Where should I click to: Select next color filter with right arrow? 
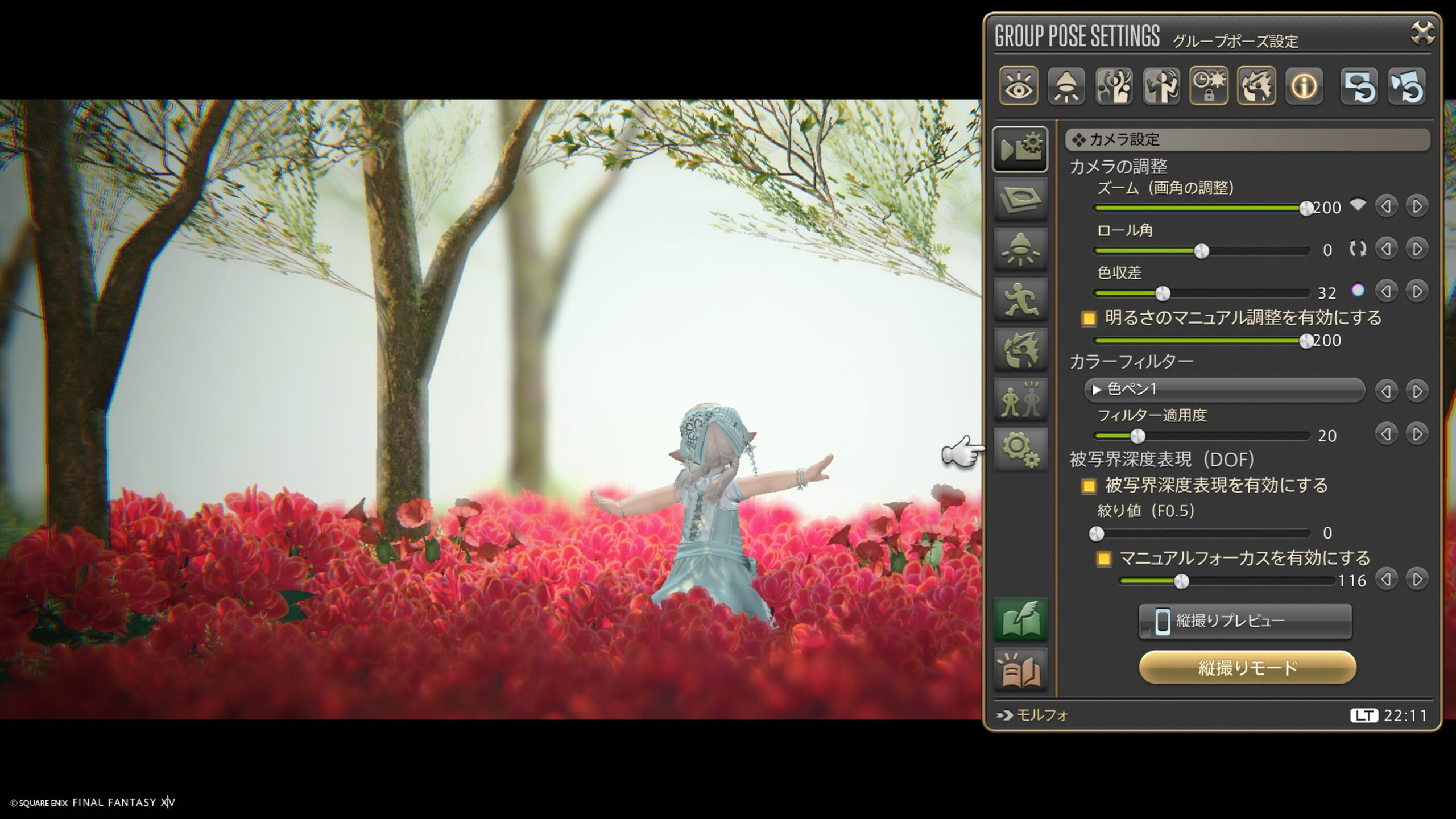click(x=1417, y=391)
